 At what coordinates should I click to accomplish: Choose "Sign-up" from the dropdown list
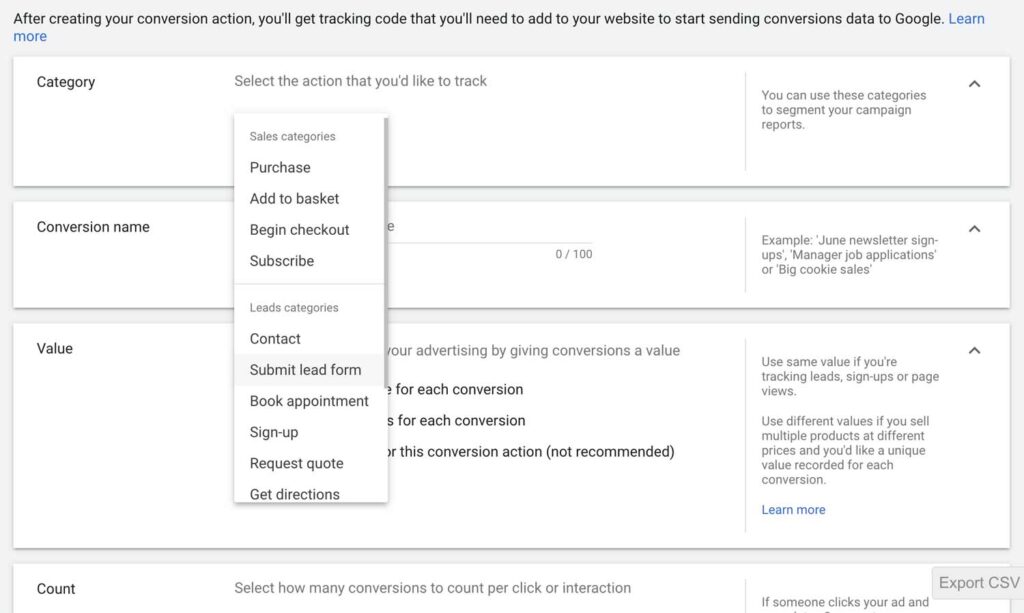click(x=271, y=432)
